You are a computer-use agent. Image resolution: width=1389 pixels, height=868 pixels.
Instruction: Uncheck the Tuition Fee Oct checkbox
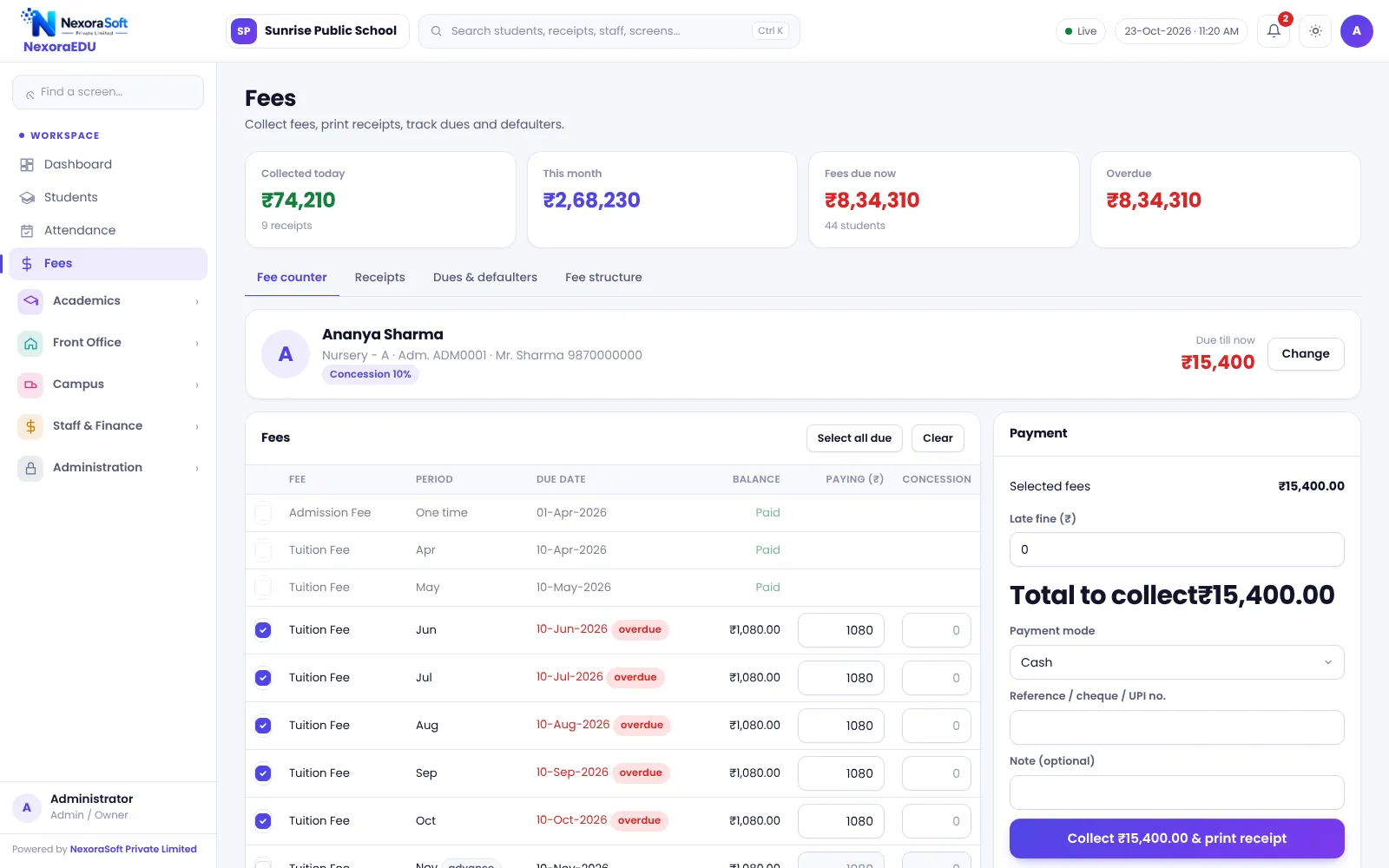pos(263,821)
